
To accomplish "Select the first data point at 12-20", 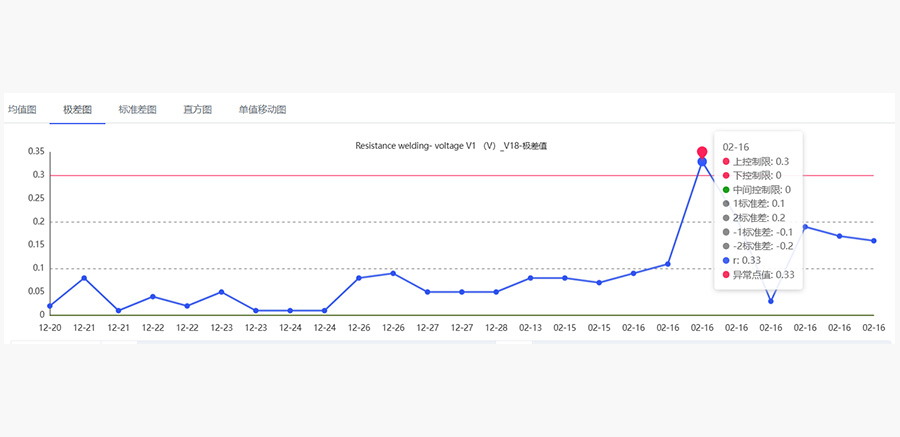I will (50, 306).
